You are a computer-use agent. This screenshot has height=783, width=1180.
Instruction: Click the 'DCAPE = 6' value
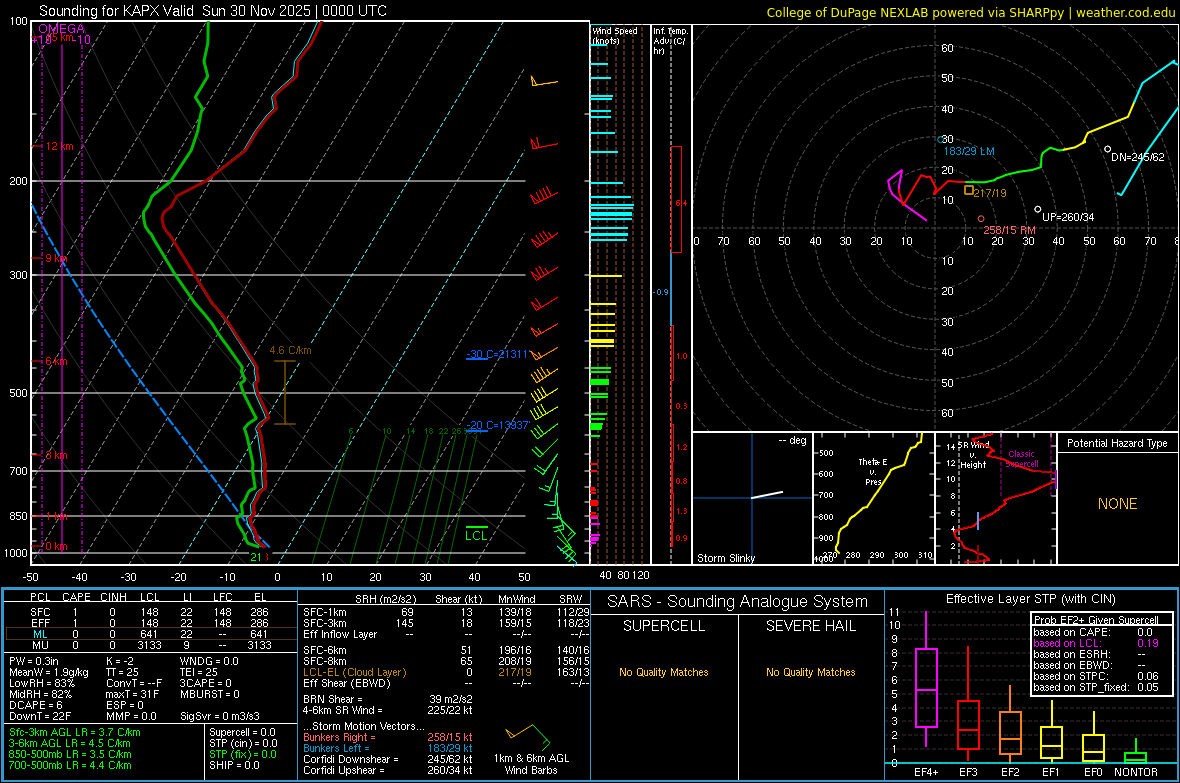coord(35,705)
